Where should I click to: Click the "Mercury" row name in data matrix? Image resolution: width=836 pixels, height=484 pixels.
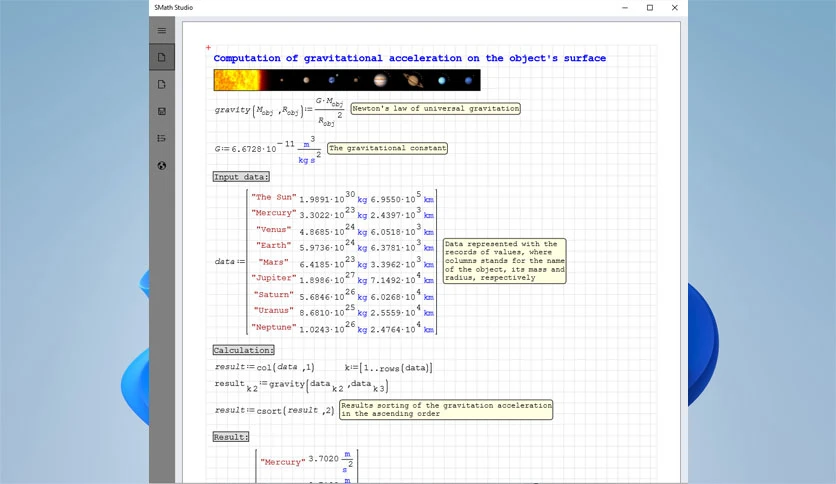pos(274,213)
